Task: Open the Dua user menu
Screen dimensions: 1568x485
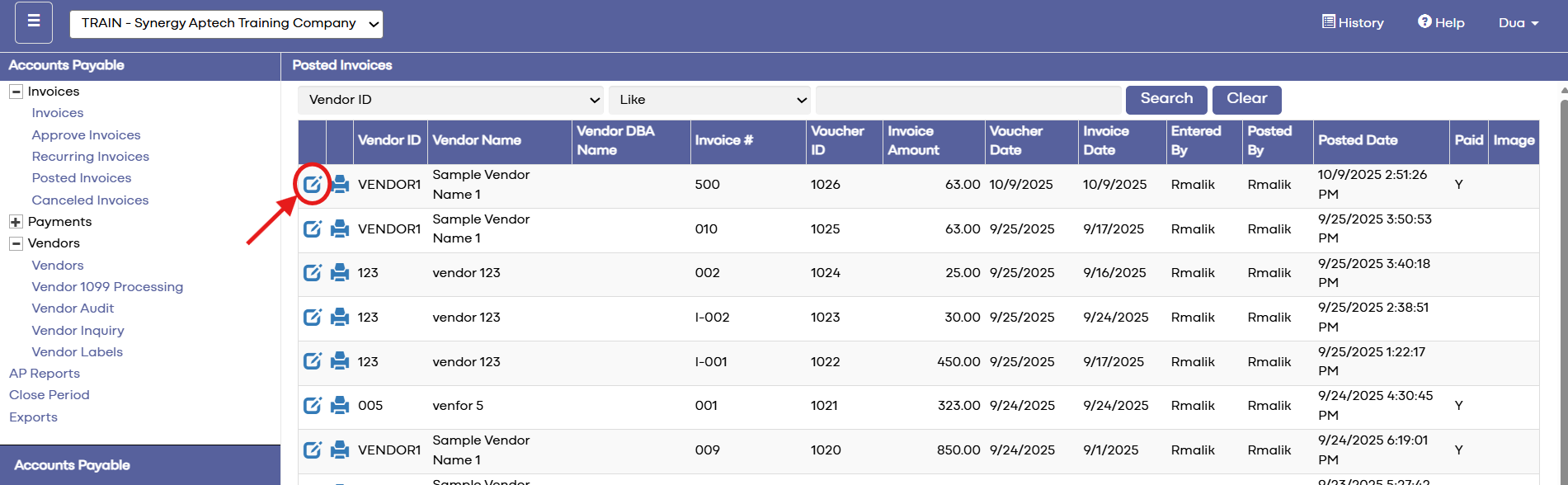Action: pyautogui.click(x=1518, y=23)
